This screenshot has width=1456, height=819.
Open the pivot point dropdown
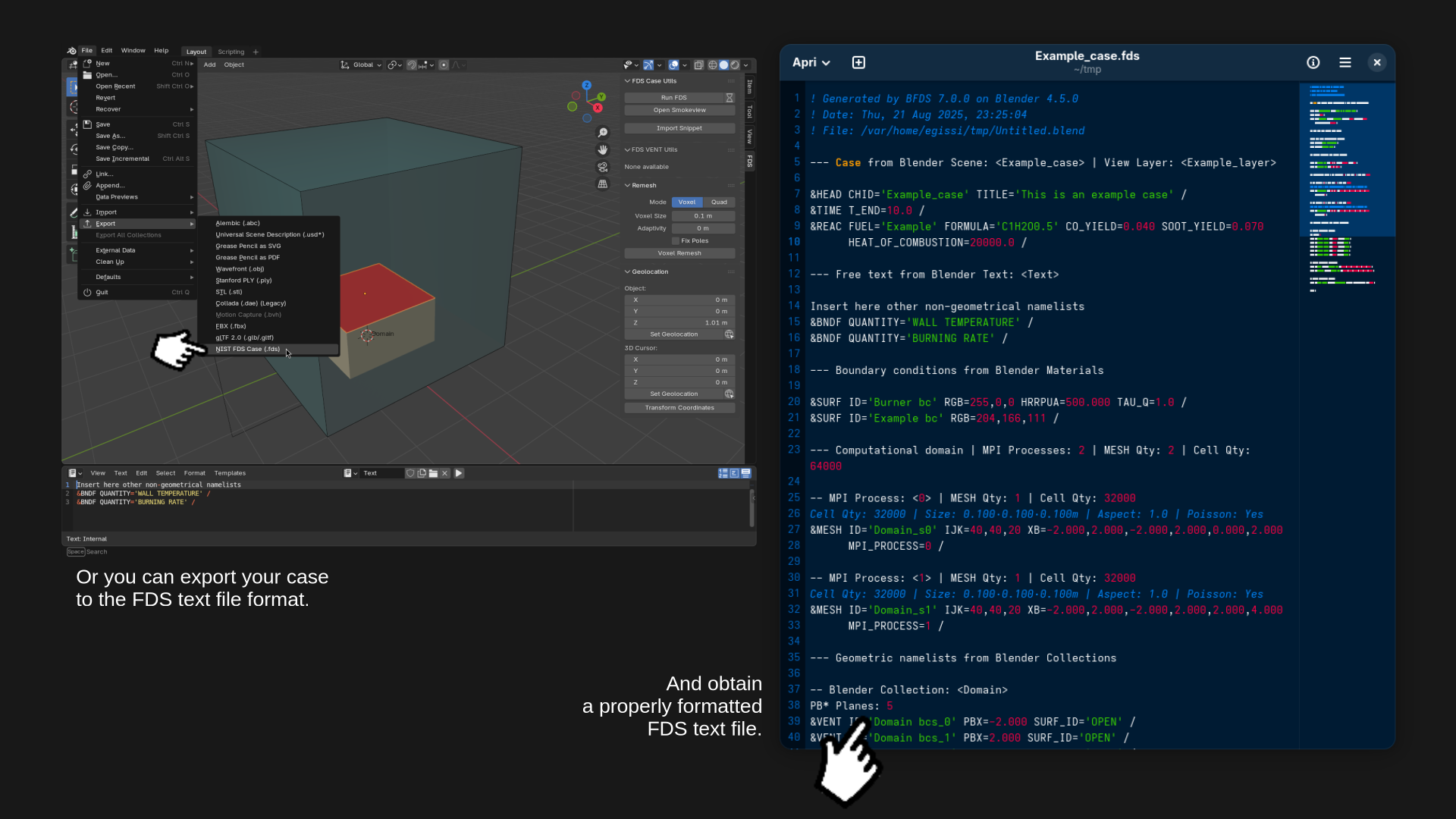(x=394, y=65)
